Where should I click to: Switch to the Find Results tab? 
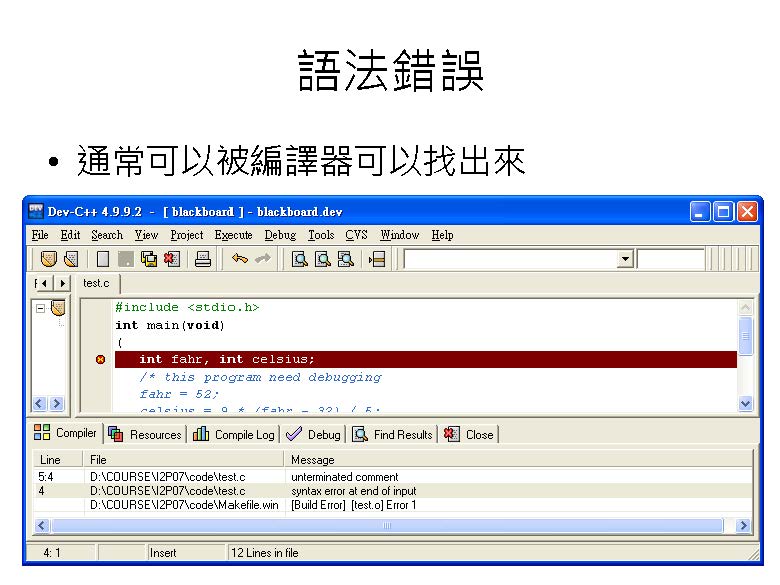(x=393, y=435)
